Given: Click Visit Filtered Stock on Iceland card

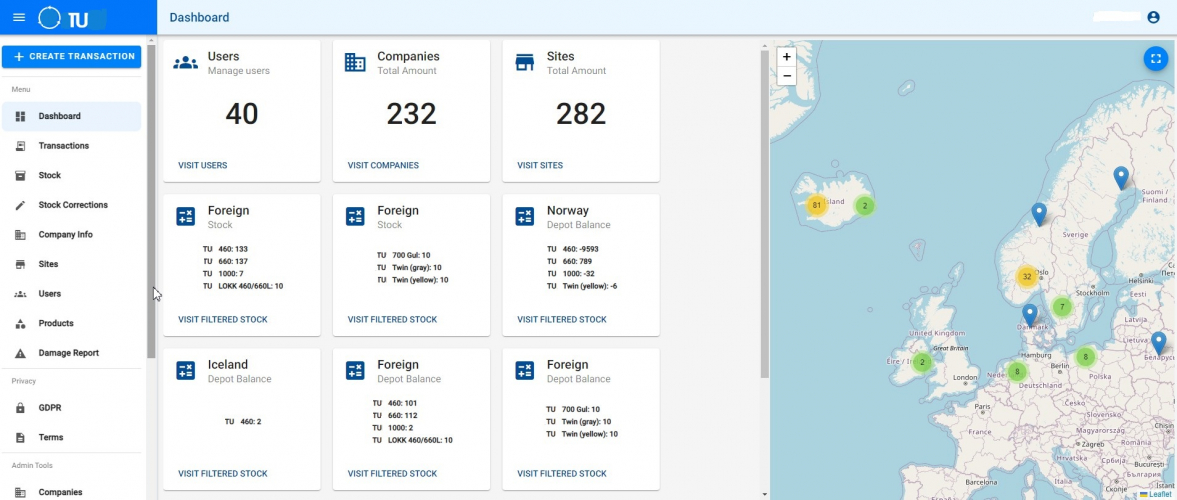Looking at the screenshot, I should click(222, 474).
